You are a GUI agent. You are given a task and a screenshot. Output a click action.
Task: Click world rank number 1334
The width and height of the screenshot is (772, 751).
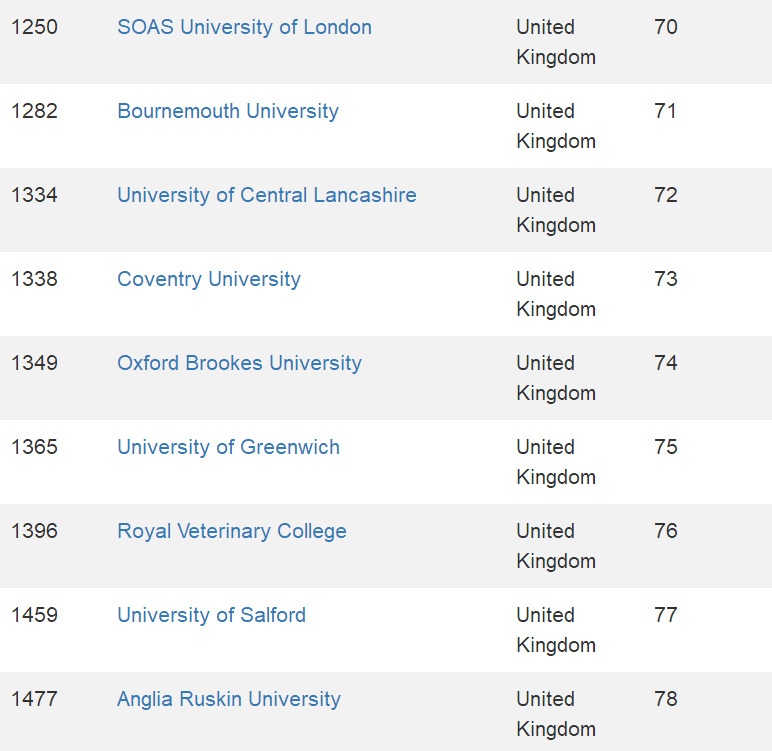tap(34, 195)
